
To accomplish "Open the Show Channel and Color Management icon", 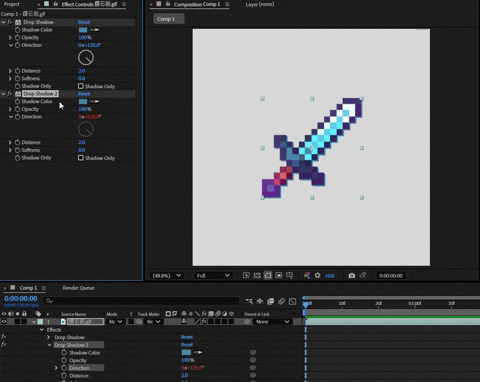I will tap(307, 275).
